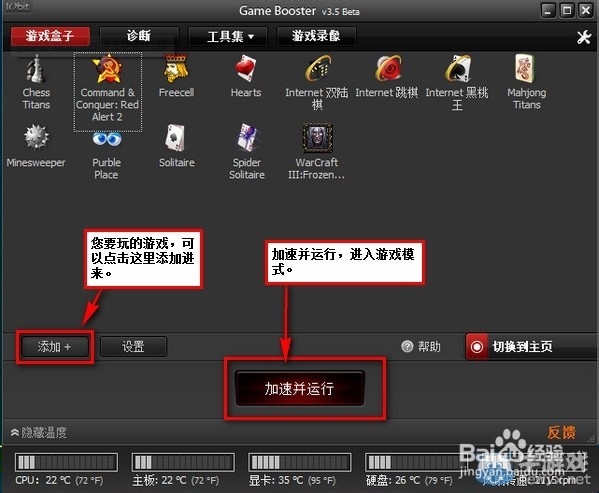Click the 加速并运行 button
Screen dimensions: 599x493
click(x=300, y=388)
